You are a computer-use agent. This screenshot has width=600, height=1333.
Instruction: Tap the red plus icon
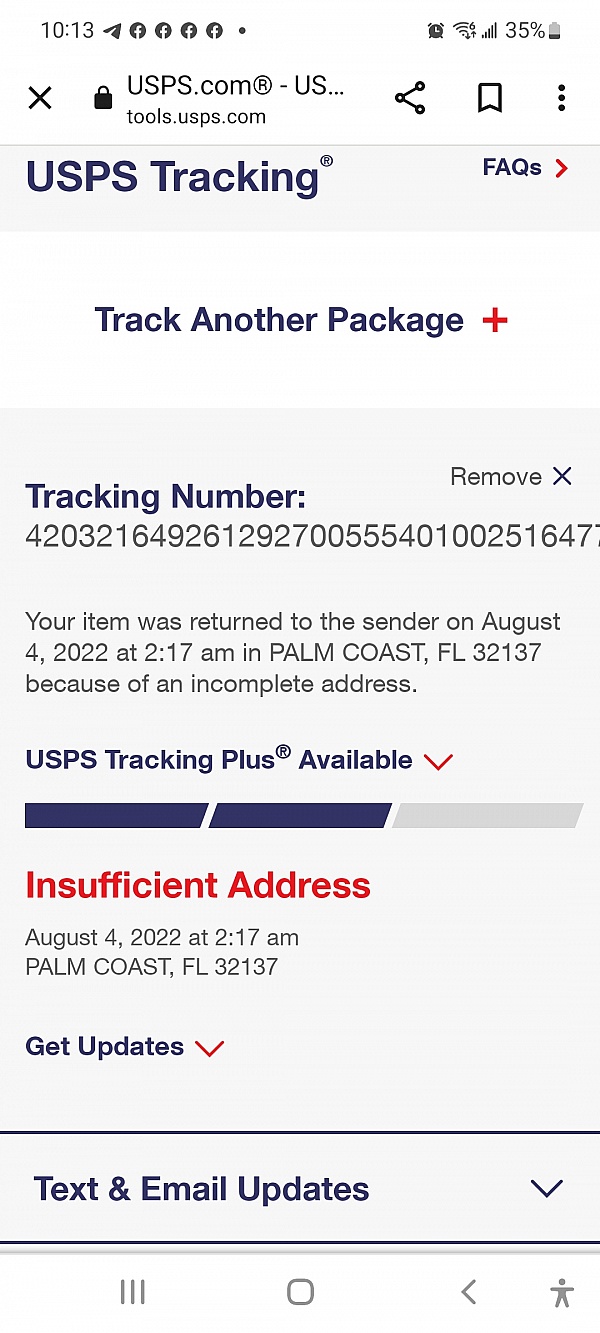tap(495, 321)
